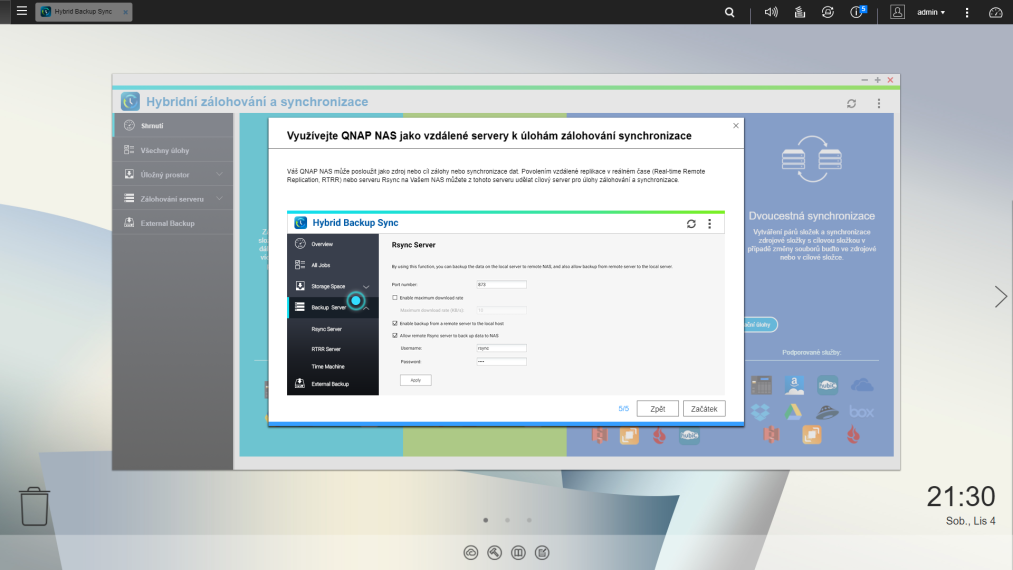Viewport: 1013px width, 570px height.
Task: Open the desktop trash bin
Action: pyautogui.click(x=34, y=506)
